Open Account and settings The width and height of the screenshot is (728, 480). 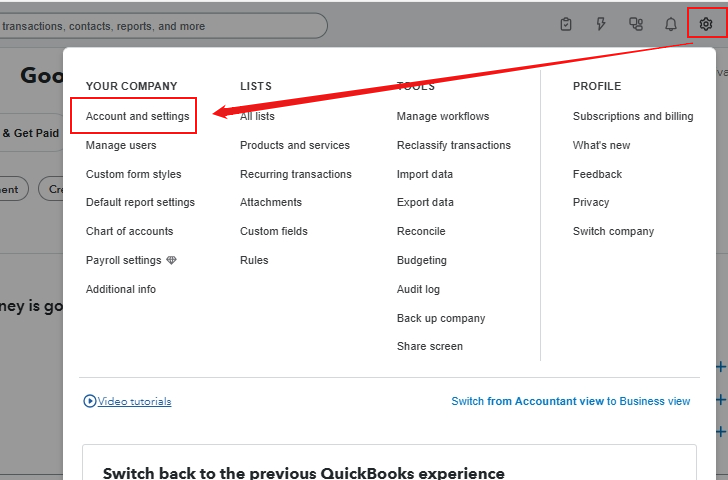click(137, 116)
